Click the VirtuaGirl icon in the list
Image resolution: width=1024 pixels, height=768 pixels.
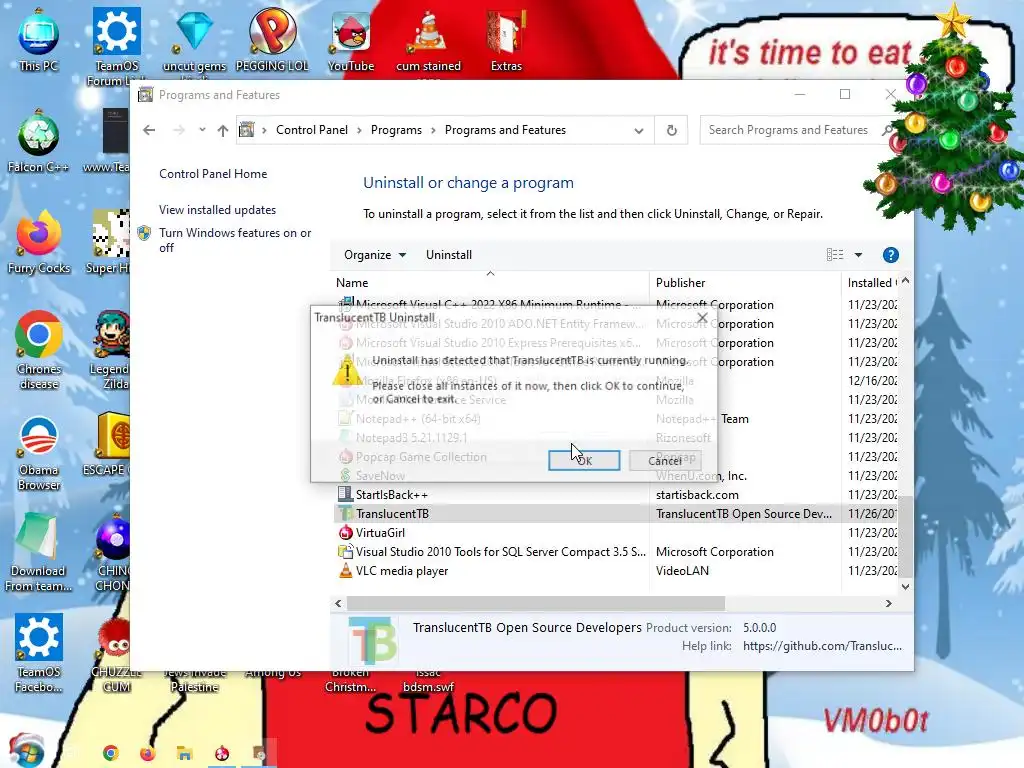tap(345, 532)
